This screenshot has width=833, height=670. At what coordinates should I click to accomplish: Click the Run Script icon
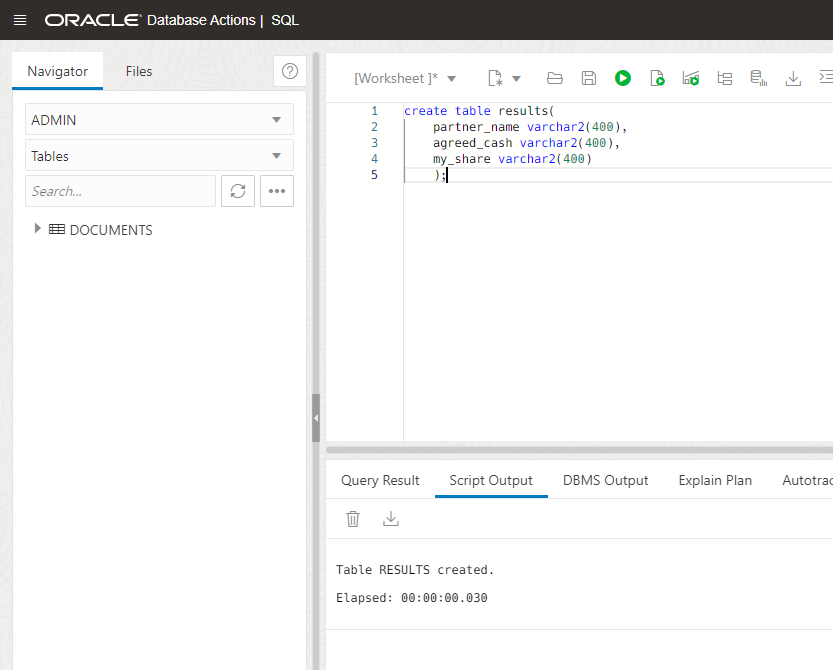(657, 78)
